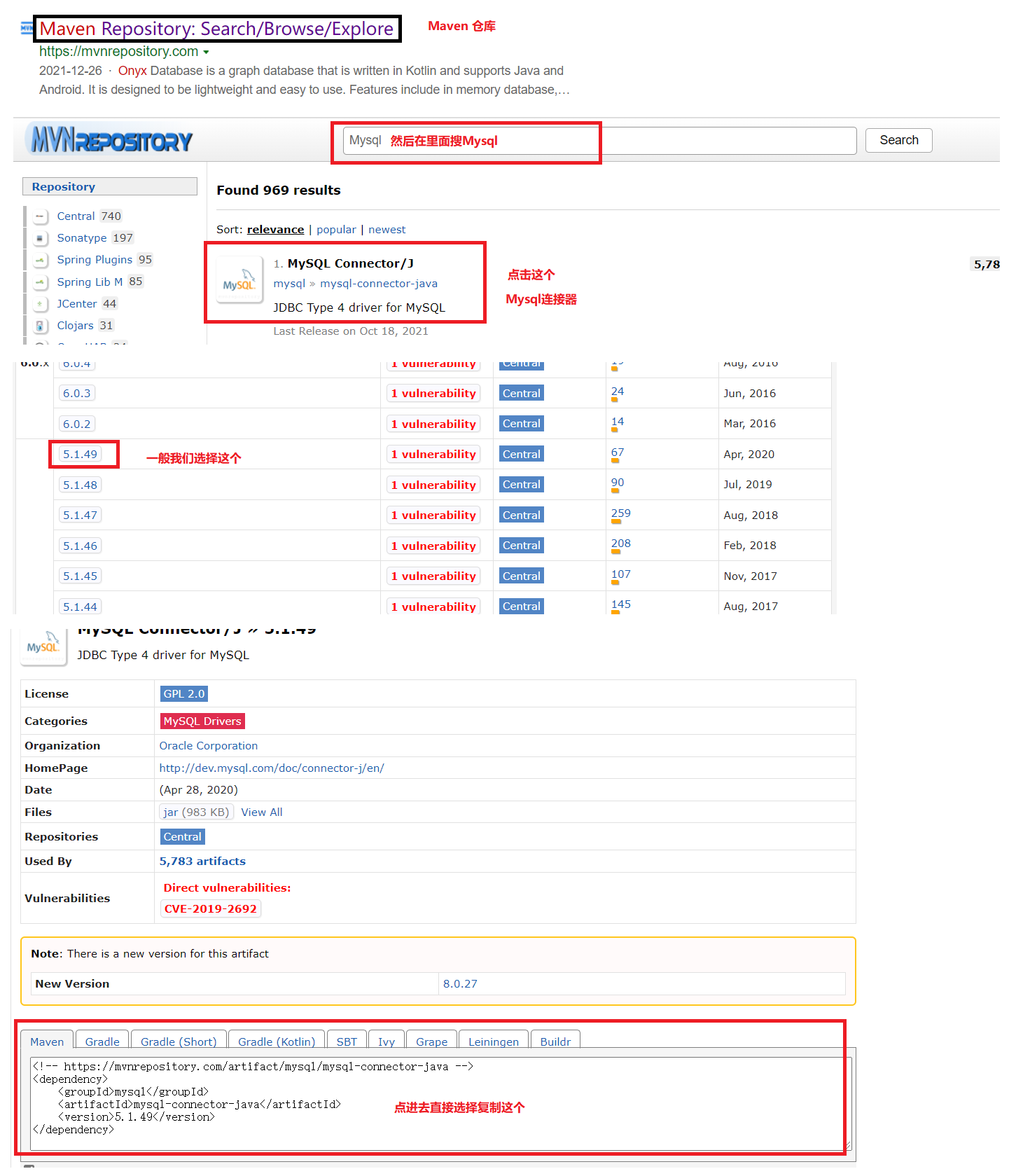Viewport: 1023px width, 1176px height.
Task: Open usages count 67 for version 5.1.49
Action: [618, 452]
